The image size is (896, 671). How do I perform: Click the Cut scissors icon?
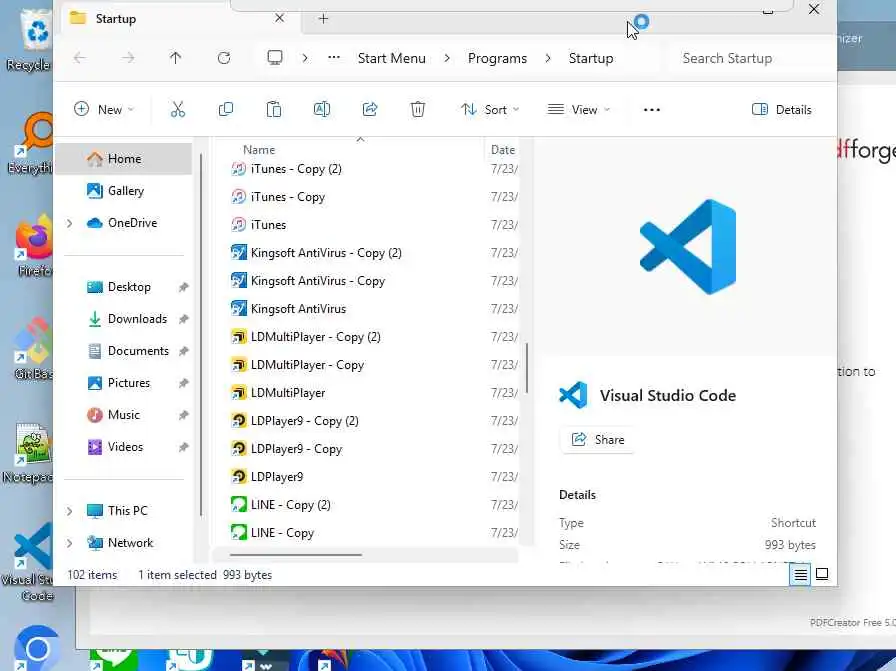(x=178, y=109)
